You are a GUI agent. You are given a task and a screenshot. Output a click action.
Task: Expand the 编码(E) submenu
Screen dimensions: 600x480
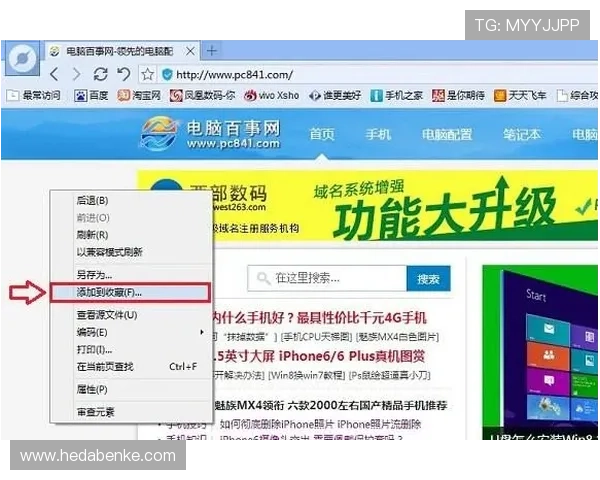131,332
